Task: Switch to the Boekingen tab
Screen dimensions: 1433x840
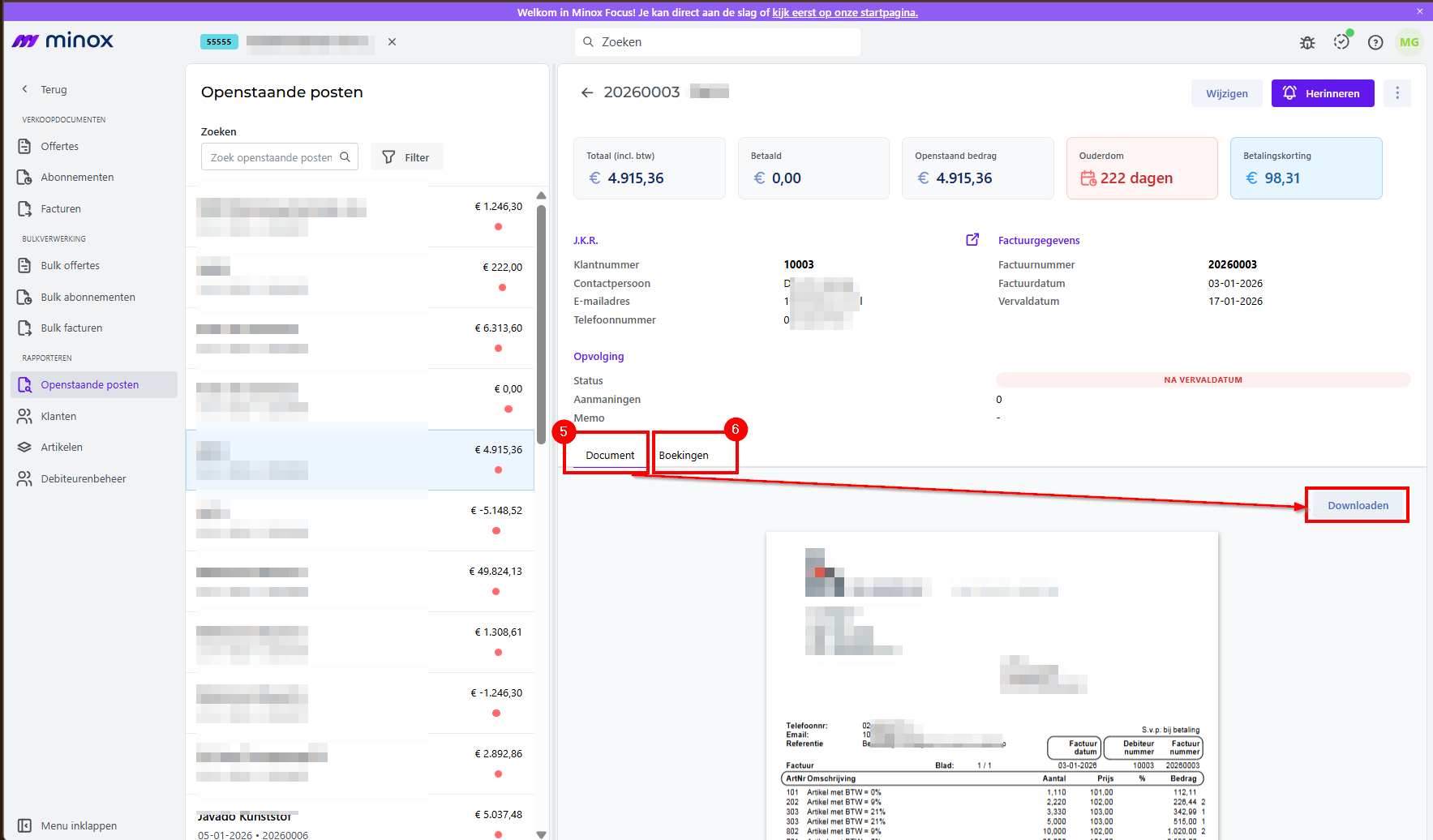Action: [684, 455]
